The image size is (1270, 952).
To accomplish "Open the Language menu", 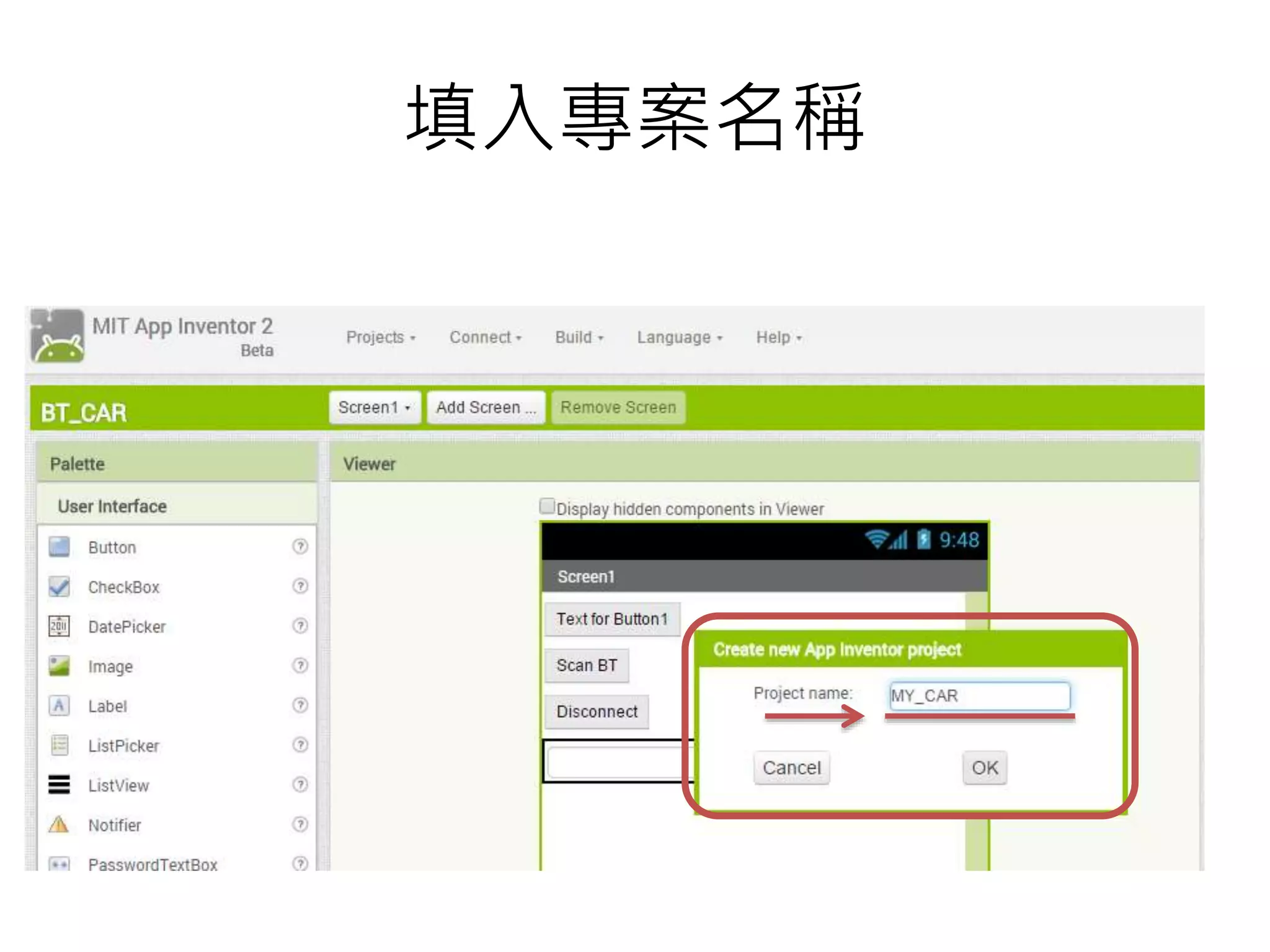I will point(680,337).
